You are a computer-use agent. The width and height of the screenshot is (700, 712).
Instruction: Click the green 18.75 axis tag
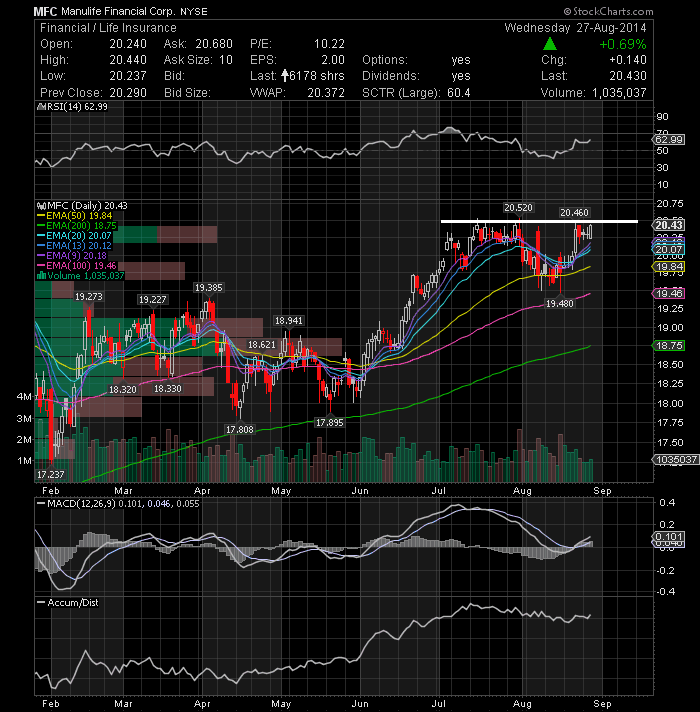coord(669,346)
